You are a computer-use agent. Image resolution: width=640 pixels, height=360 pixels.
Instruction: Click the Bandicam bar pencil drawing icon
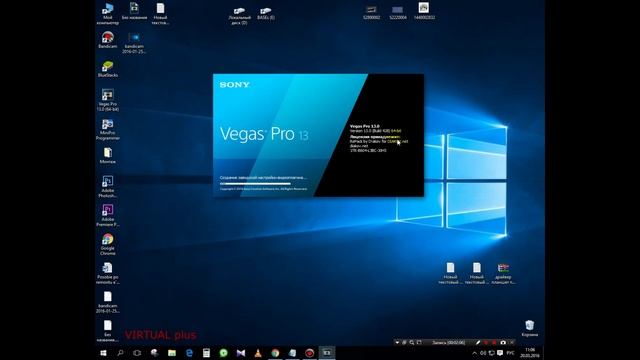point(478,342)
